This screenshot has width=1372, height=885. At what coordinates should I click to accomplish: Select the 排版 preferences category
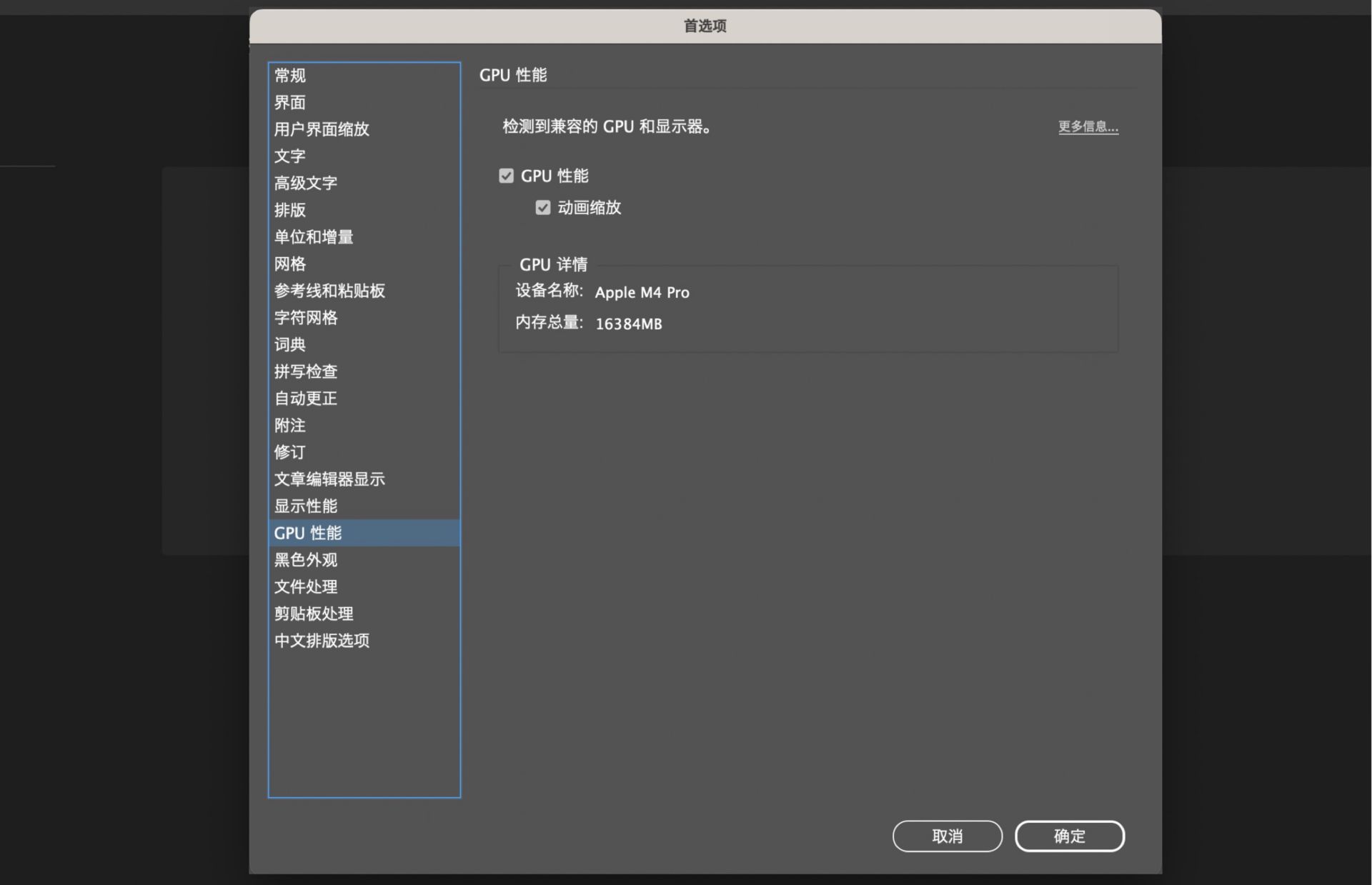[290, 210]
